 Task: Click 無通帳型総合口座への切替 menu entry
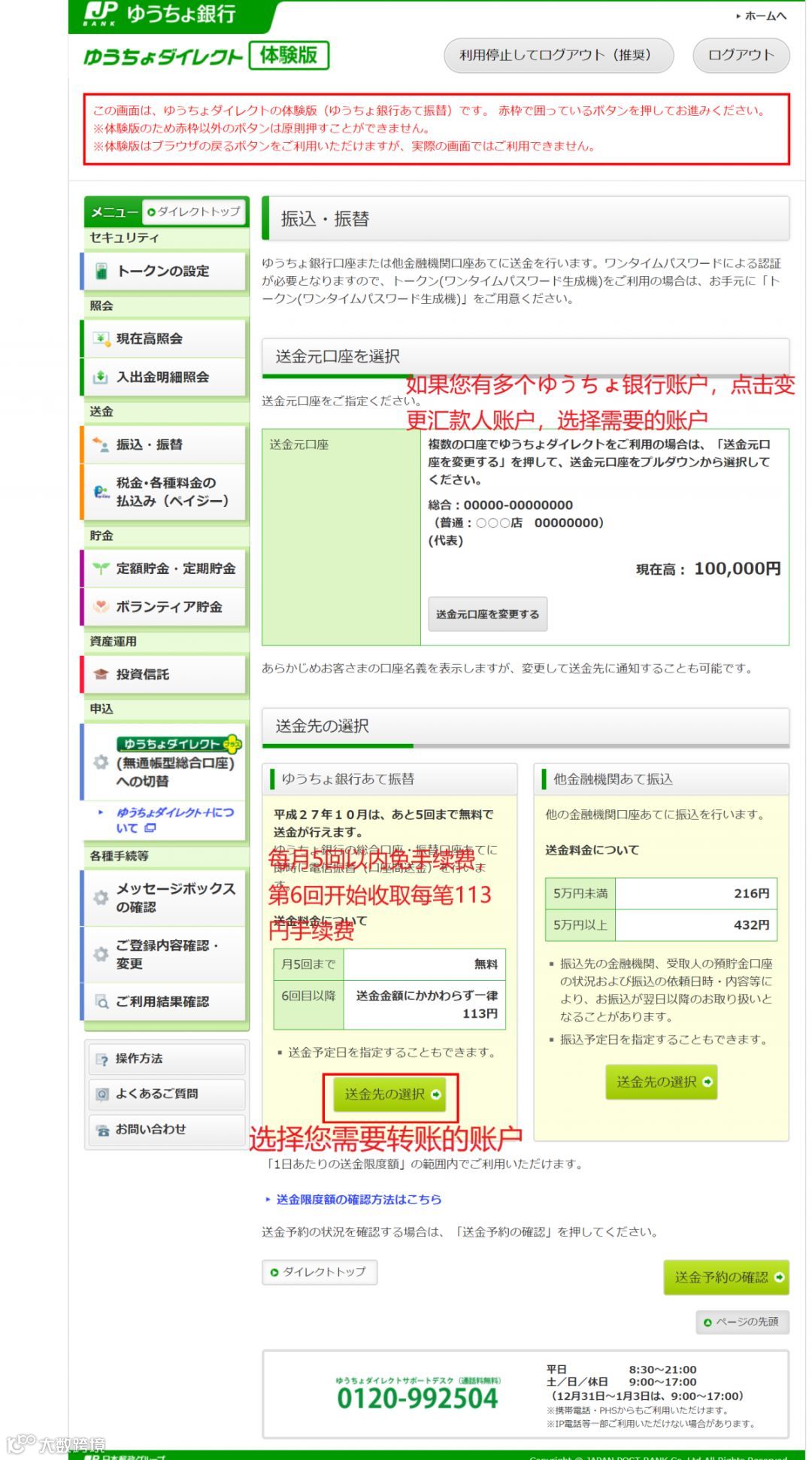(164, 762)
